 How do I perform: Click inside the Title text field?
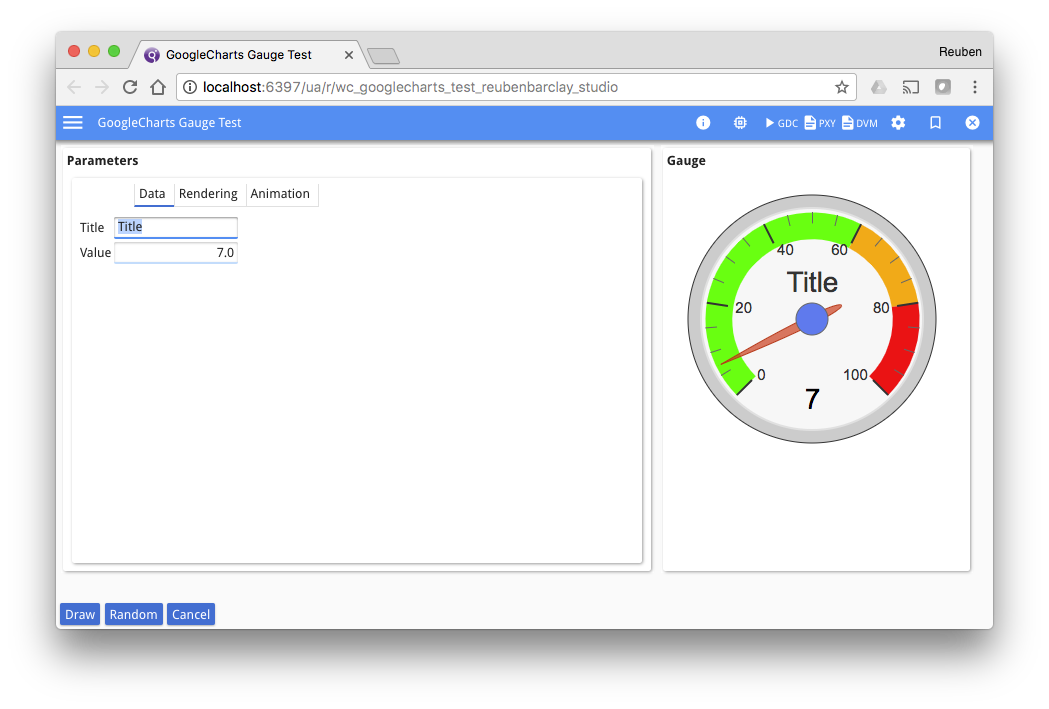point(175,227)
